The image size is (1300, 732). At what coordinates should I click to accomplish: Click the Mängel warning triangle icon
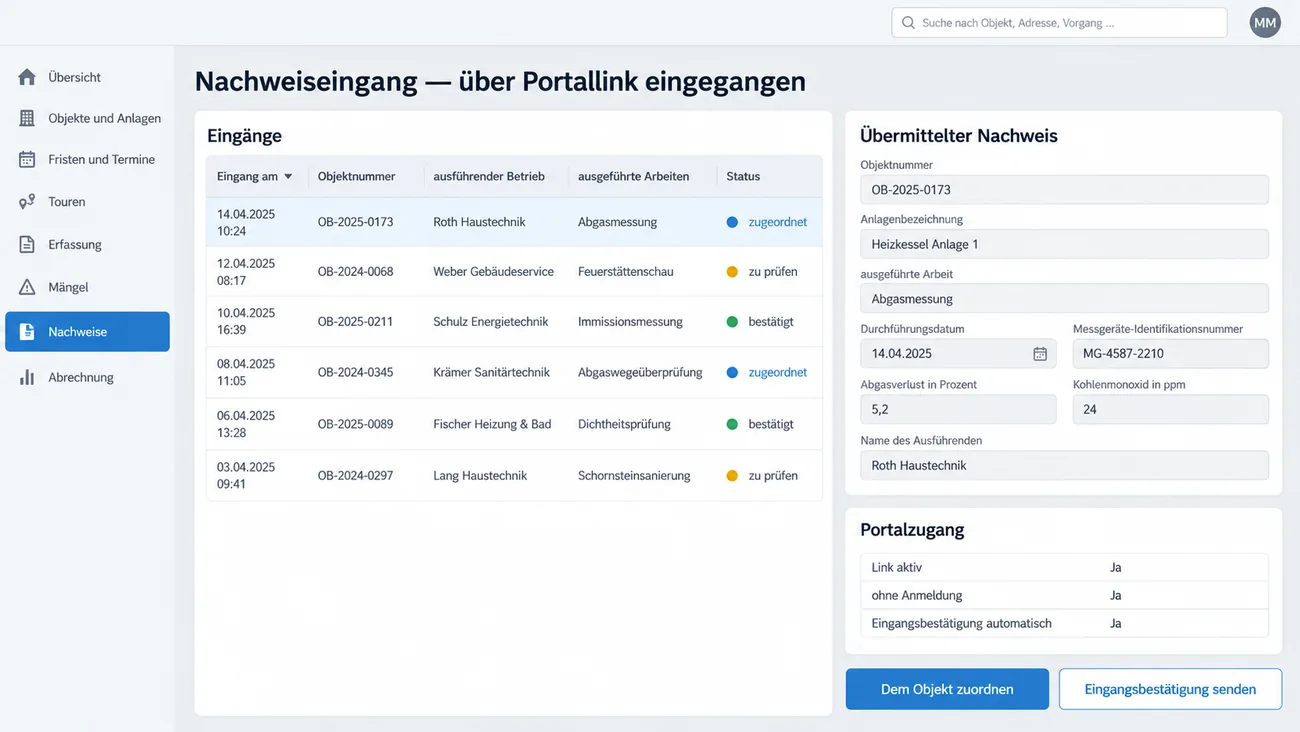pos(27,287)
